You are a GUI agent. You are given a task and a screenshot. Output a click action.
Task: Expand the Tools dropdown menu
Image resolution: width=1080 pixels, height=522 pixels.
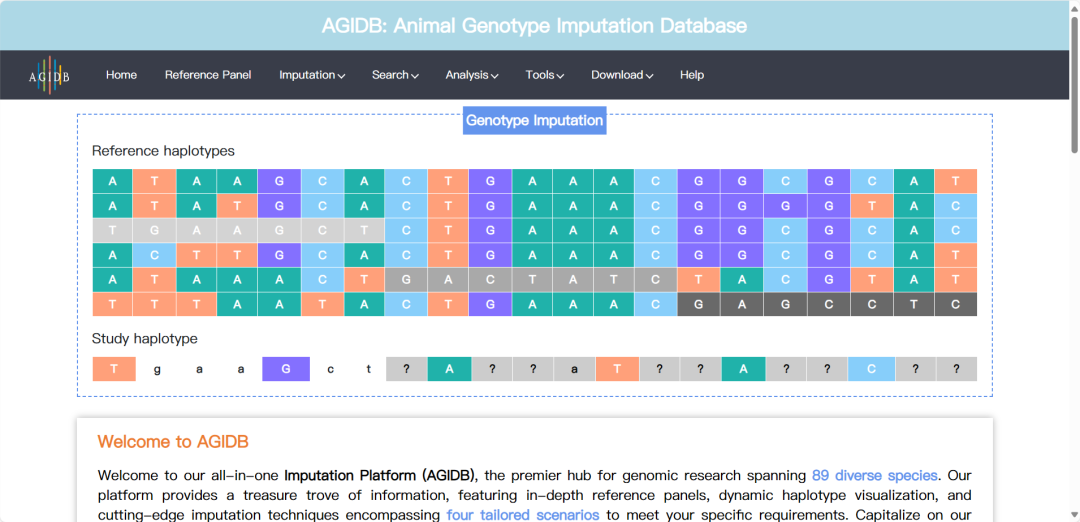(x=545, y=75)
